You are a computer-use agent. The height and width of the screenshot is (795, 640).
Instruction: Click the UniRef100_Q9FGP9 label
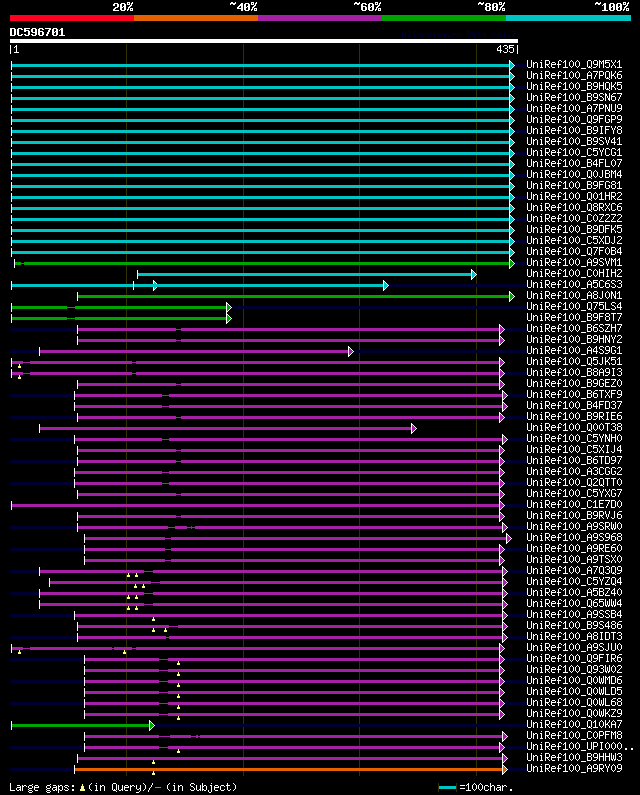click(574, 120)
